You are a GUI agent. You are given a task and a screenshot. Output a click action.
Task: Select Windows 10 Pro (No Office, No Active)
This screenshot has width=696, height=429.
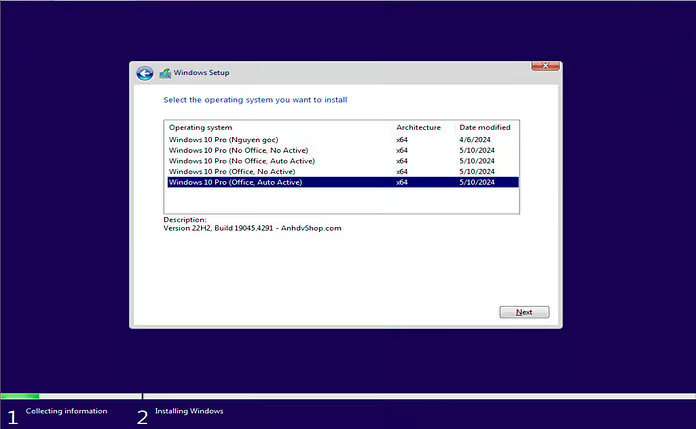pos(343,150)
